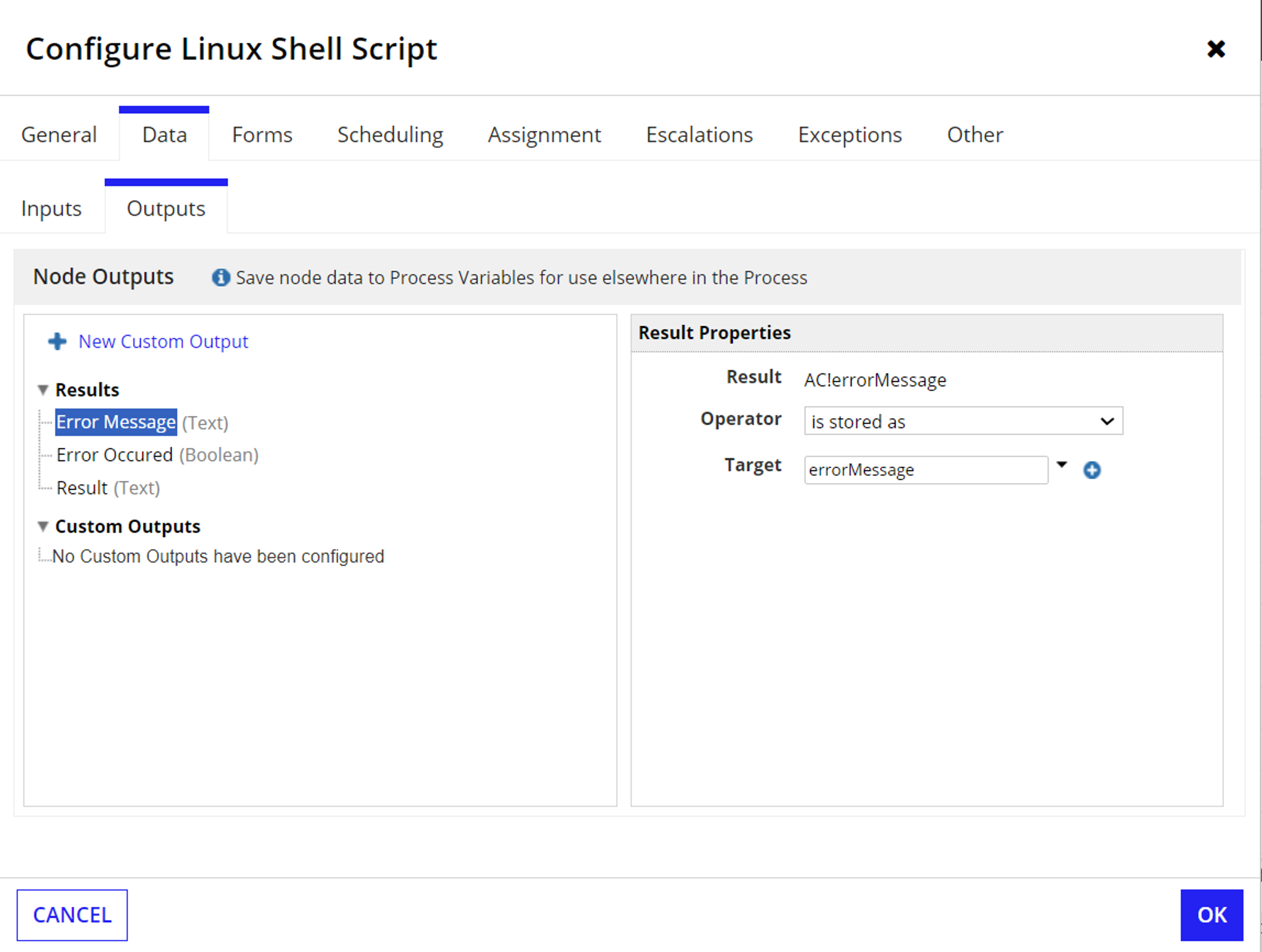Click the info icon next to Node Outputs
The width and height of the screenshot is (1262, 952).
[221, 277]
